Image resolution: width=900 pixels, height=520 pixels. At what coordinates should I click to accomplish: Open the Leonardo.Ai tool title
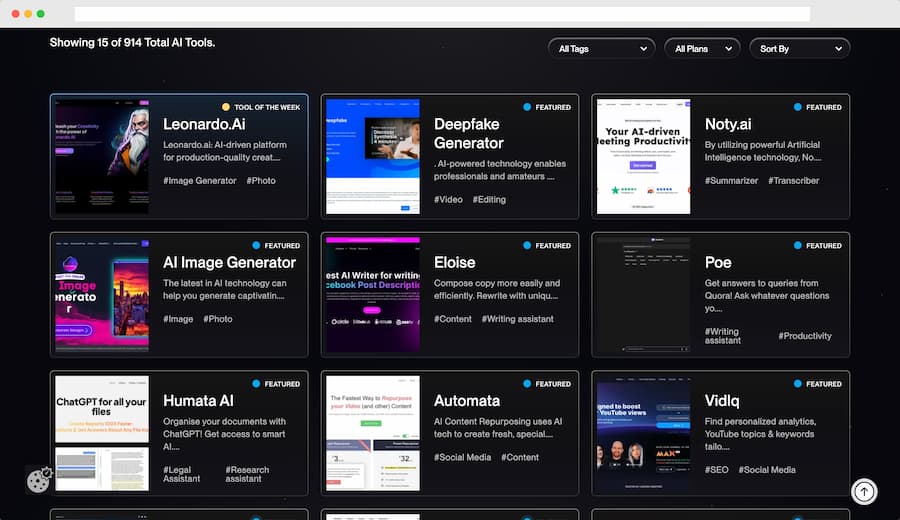click(x=204, y=124)
